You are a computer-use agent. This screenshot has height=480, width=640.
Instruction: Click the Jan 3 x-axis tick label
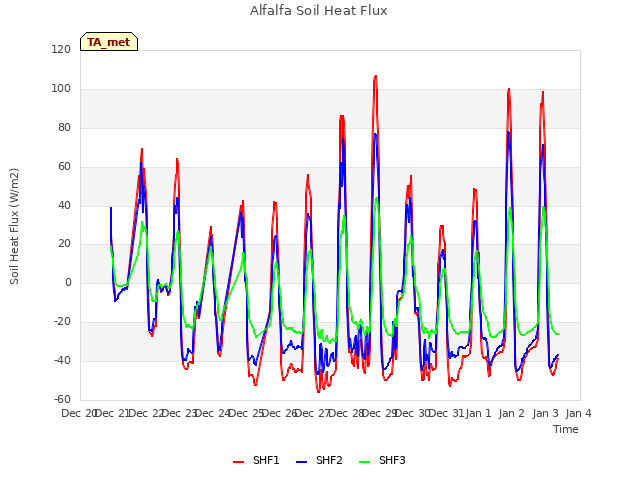pos(545,413)
